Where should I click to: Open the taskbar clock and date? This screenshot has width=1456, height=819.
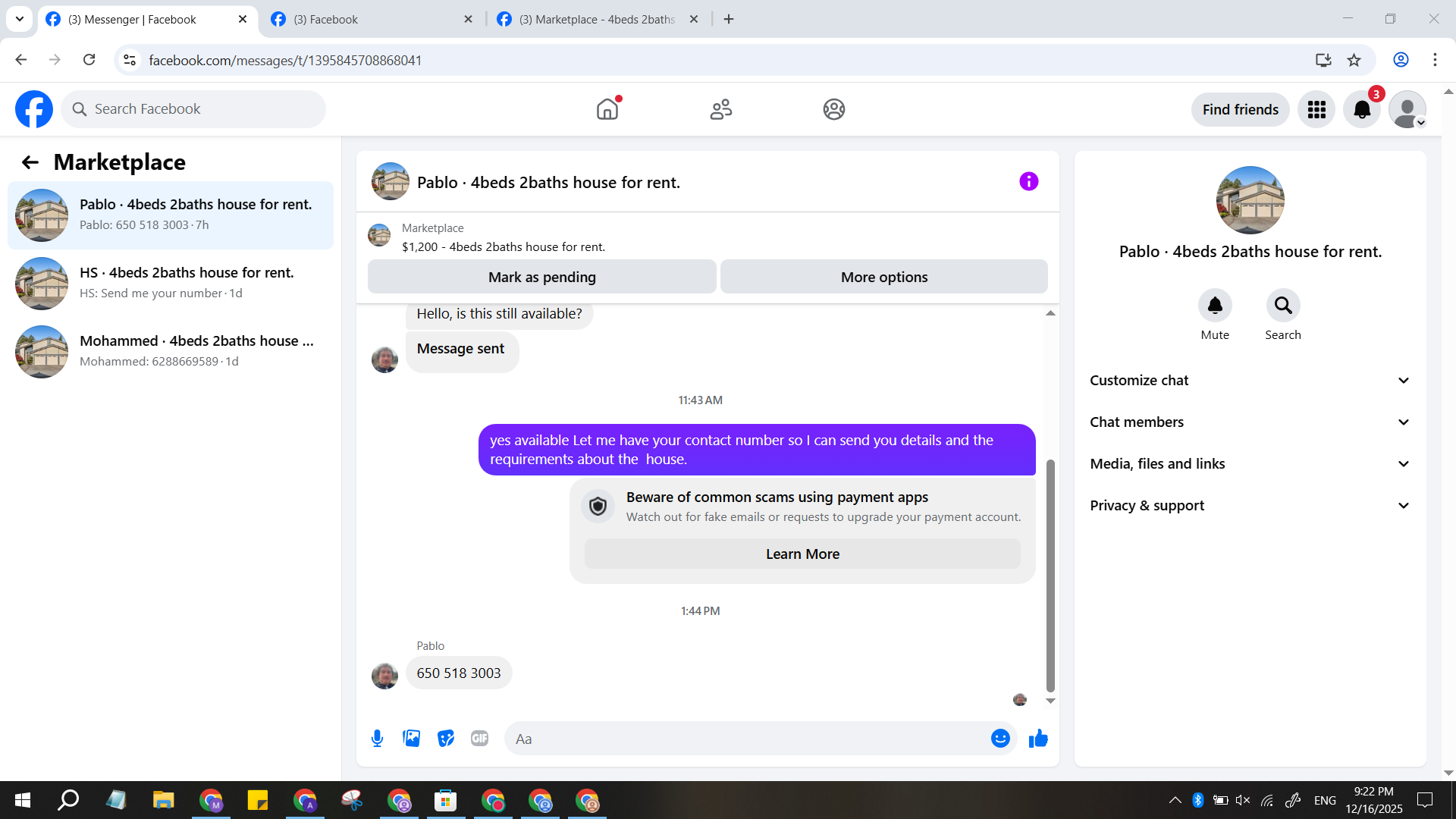[1374, 800]
